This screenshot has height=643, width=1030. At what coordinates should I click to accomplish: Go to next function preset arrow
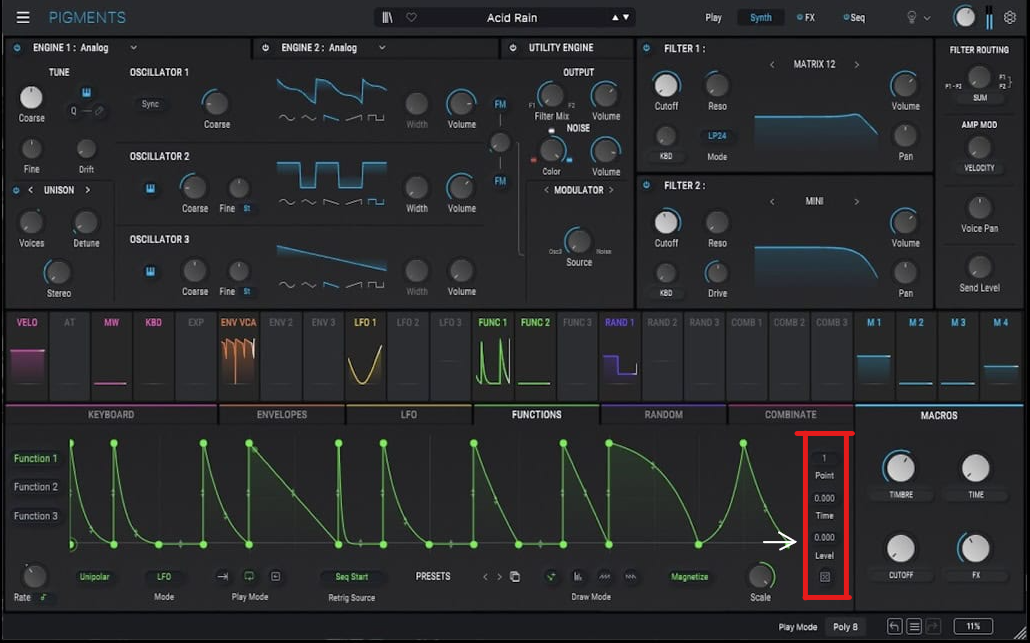pyautogui.click(x=499, y=577)
